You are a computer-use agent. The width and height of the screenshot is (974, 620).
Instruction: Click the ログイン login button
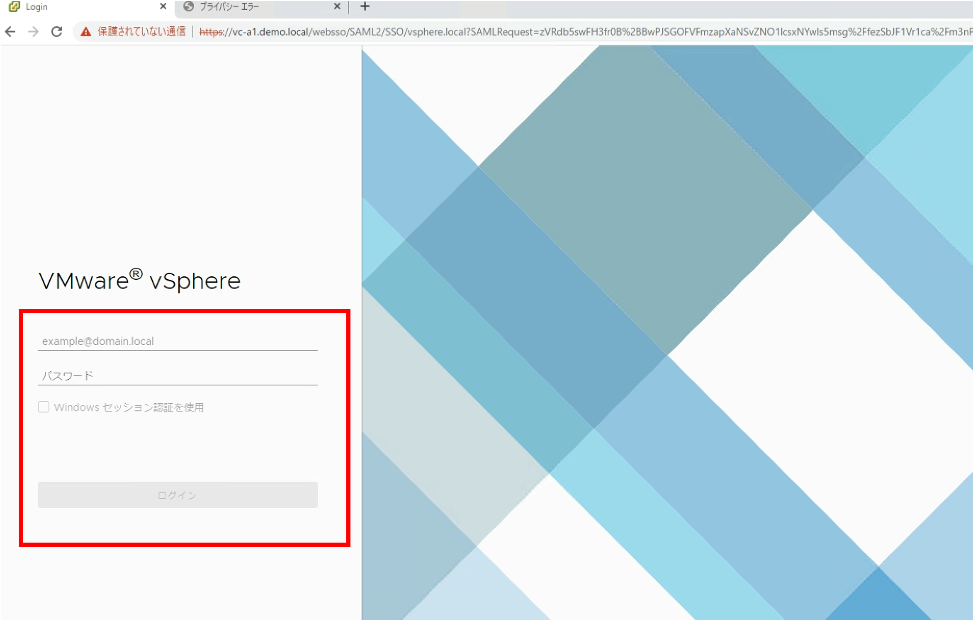[177, 494]
